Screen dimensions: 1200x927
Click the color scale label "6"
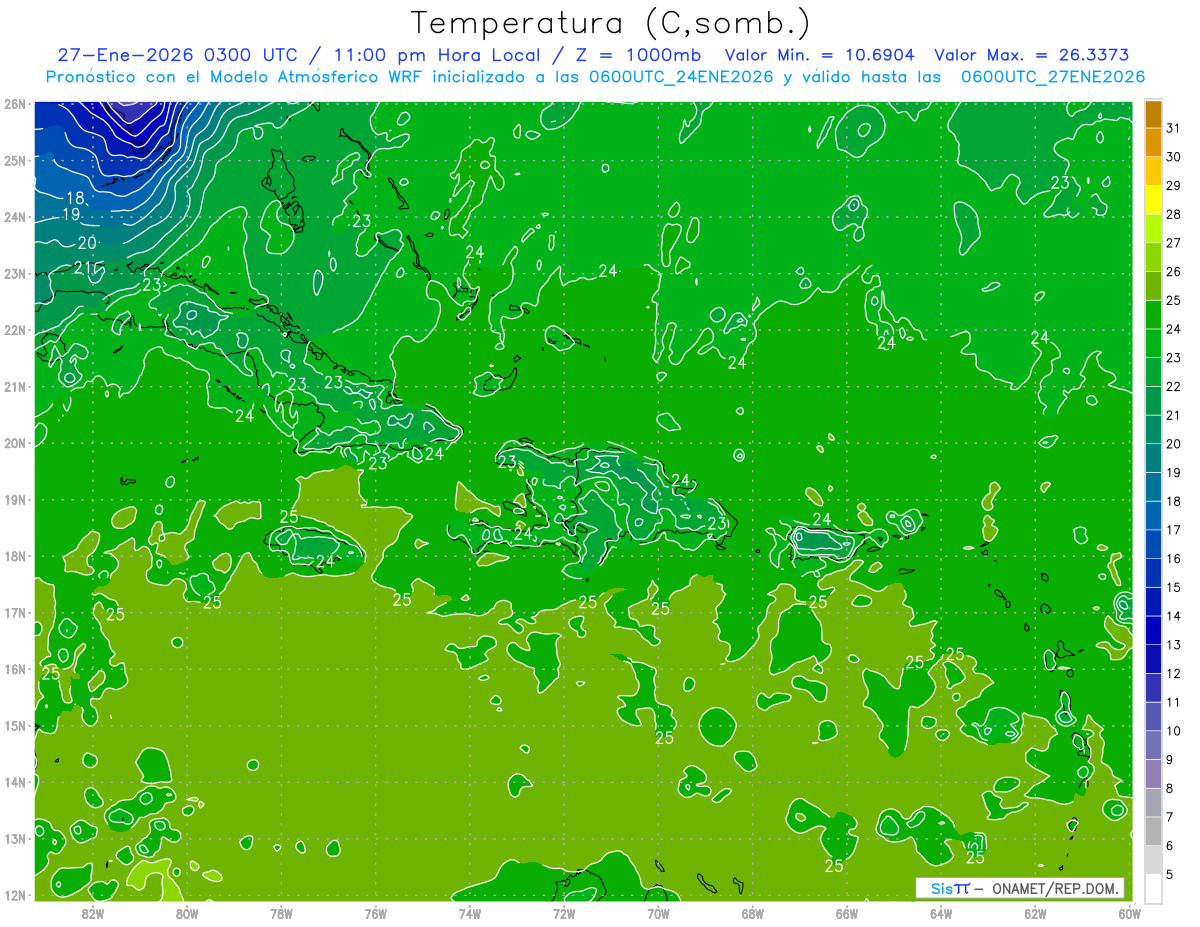[1170, 846]
